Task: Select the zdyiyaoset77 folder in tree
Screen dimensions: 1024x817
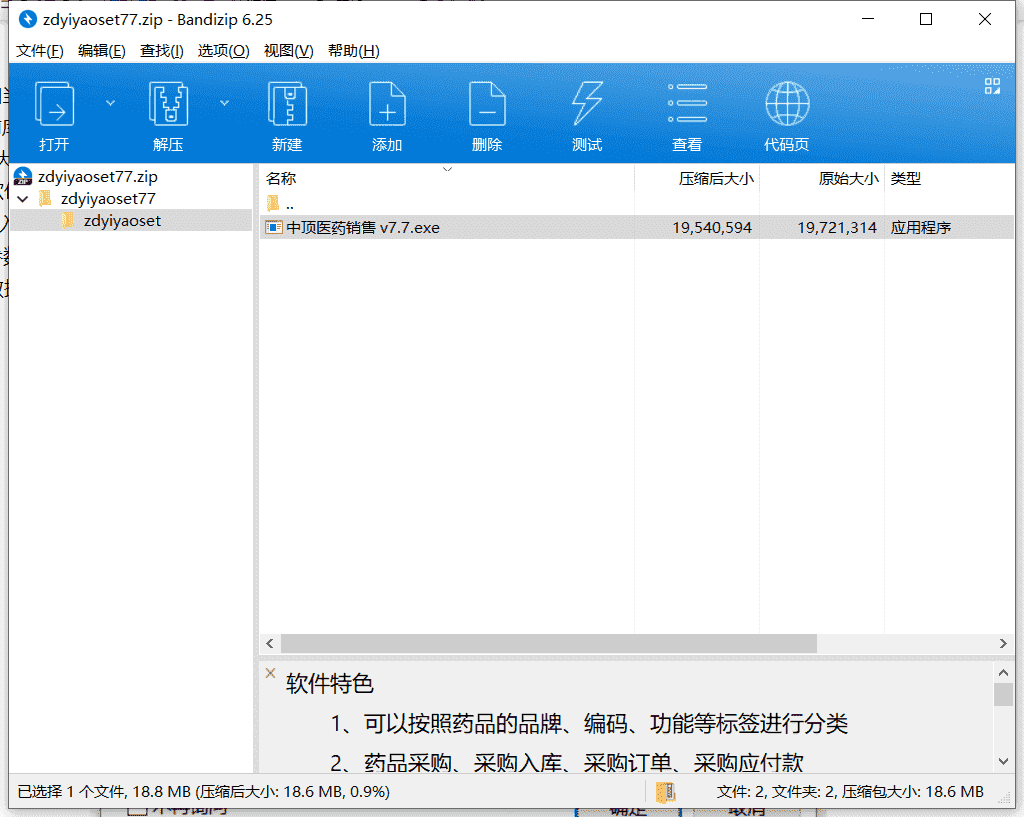Action: click(x=108, y=199)
